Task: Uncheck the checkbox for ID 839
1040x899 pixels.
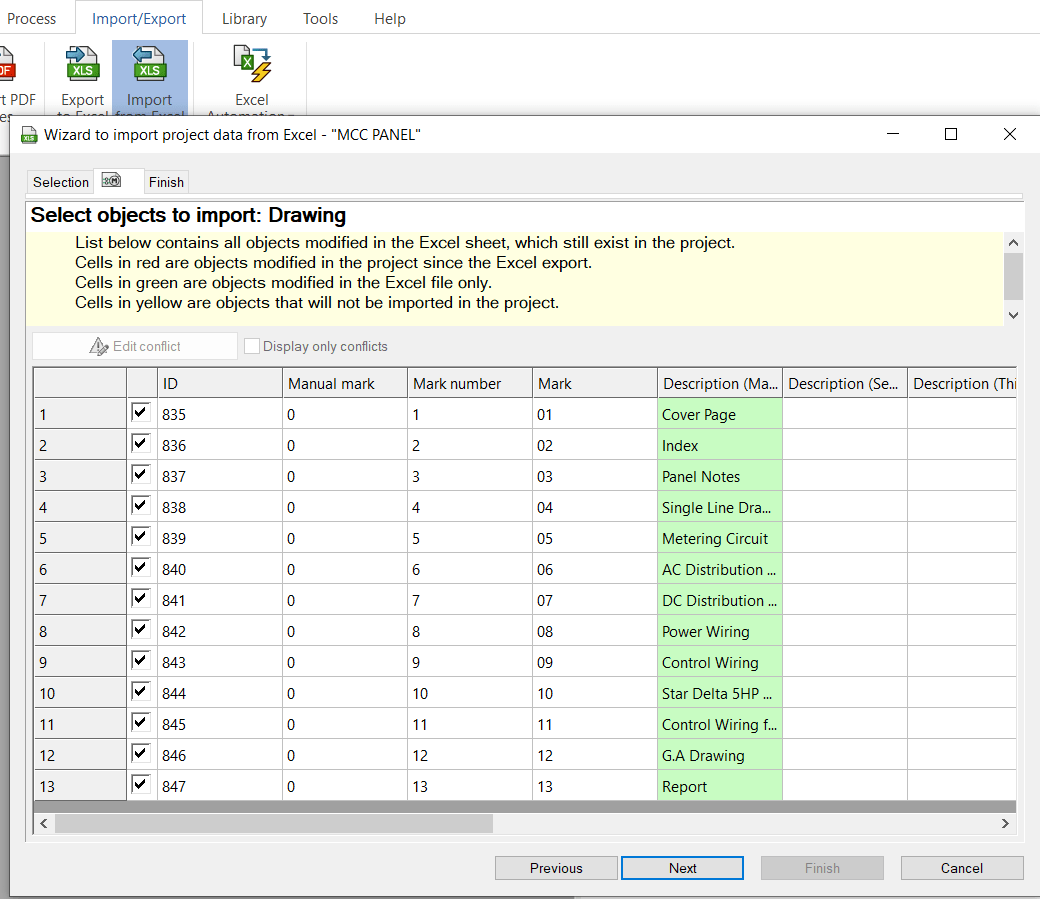Action: (x=141, y=536)
